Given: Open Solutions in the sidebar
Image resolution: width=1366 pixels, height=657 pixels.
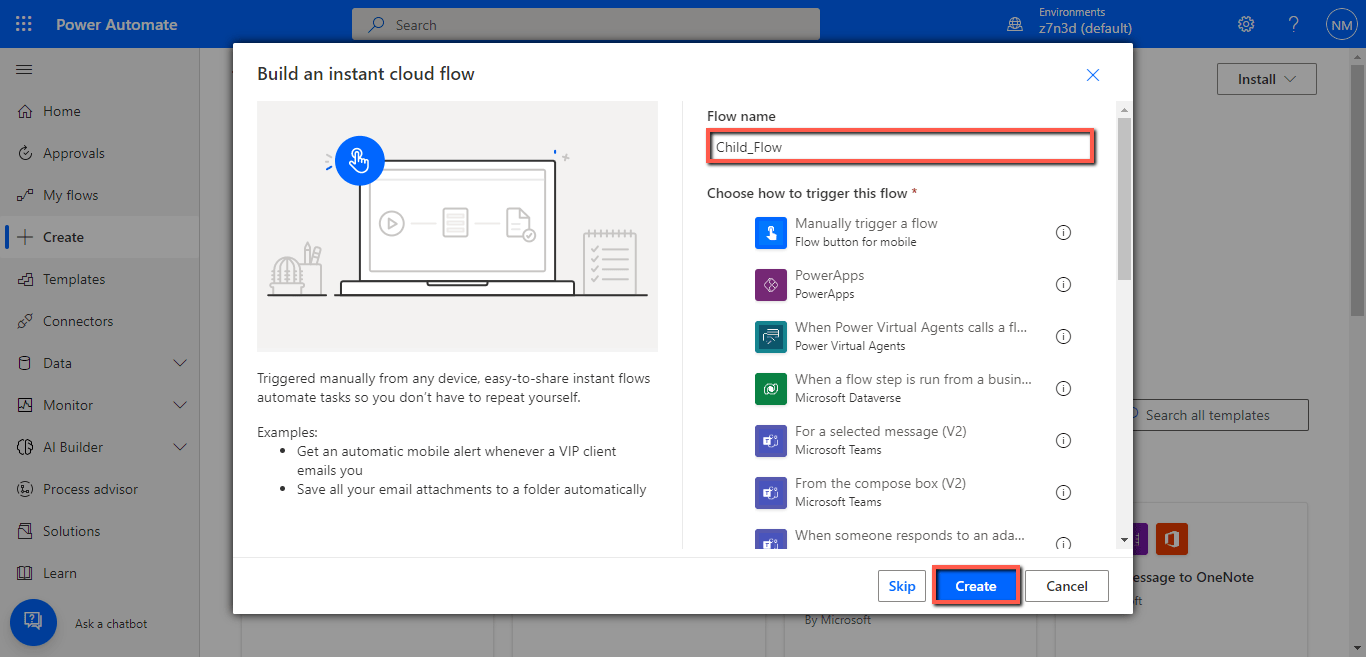Looking at the screenshot, I should point(100,531).
